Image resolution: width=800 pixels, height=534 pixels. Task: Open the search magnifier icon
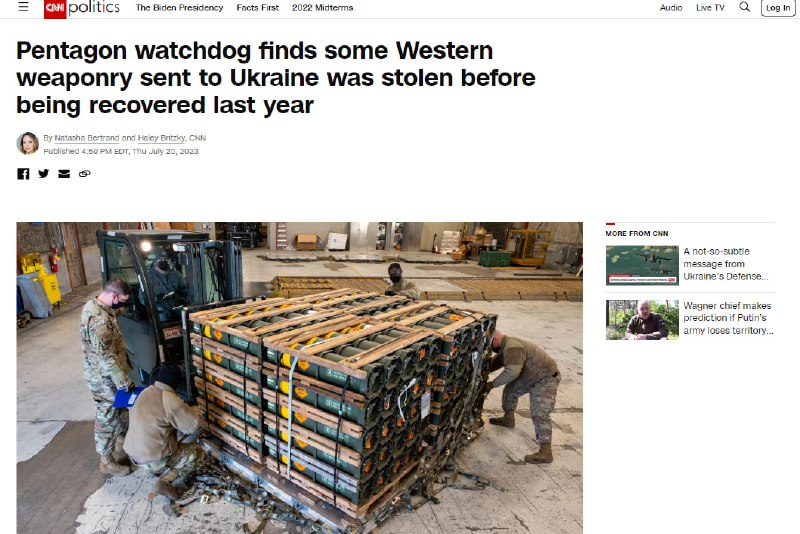(744, 7)
